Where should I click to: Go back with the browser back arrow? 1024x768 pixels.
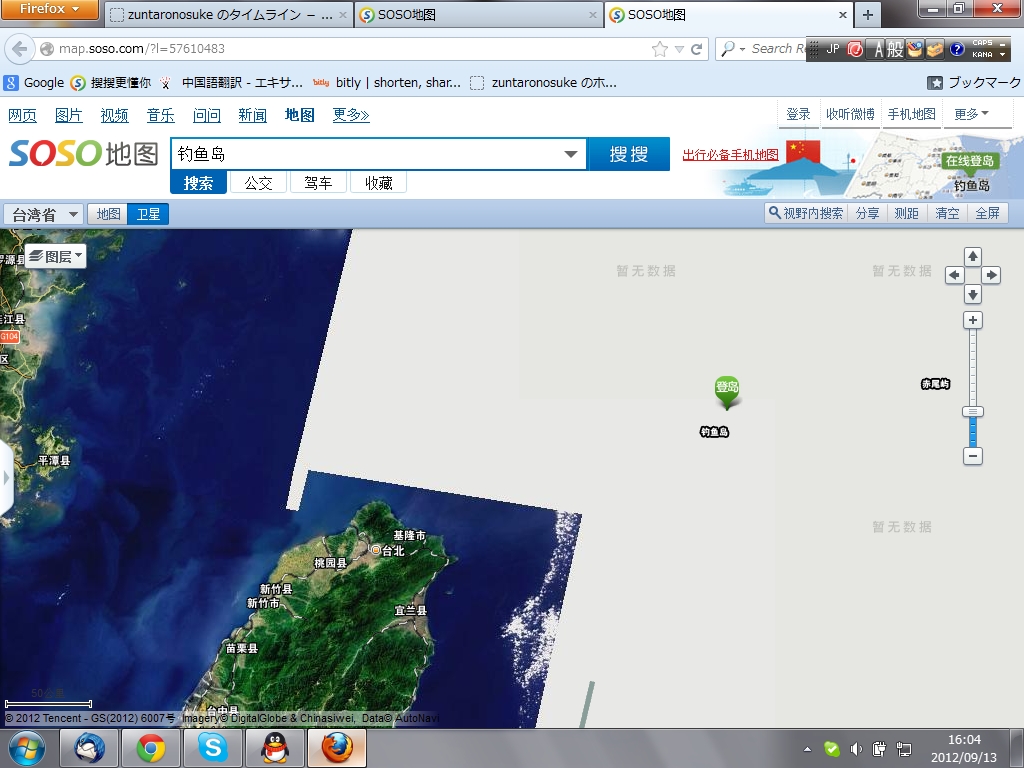click(x=20, y=49)
